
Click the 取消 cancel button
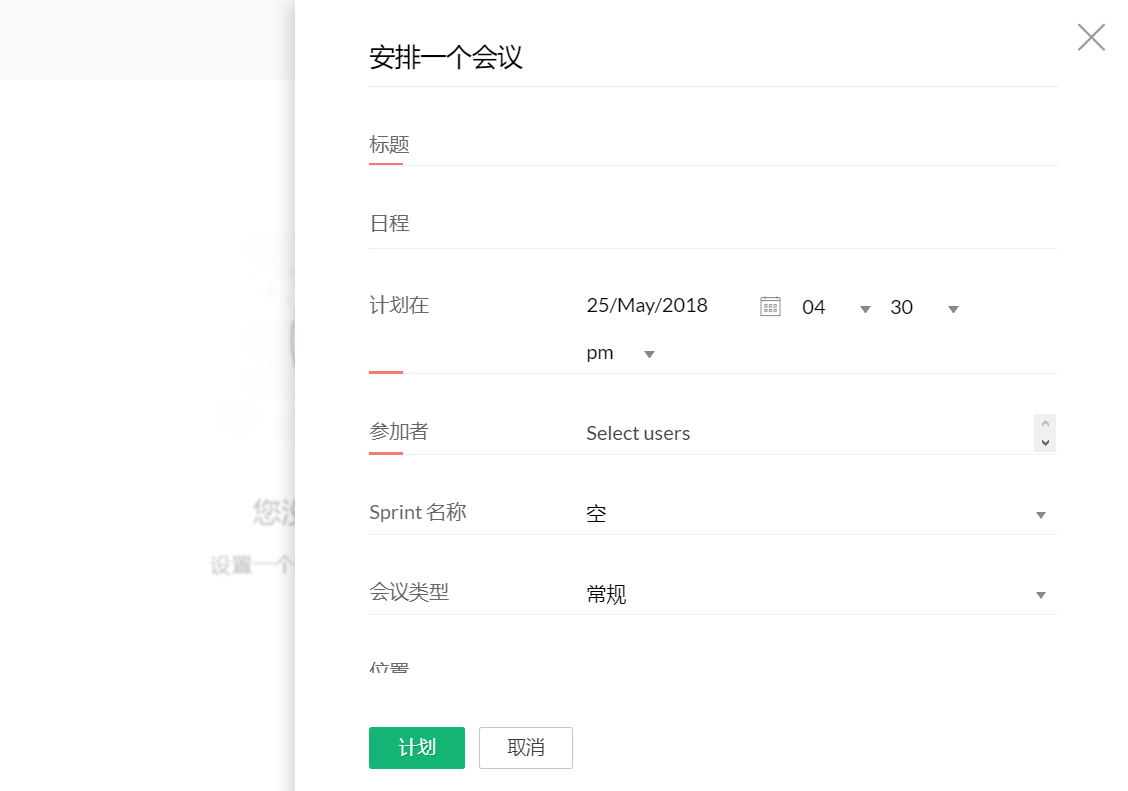click(x=526, y=748)
